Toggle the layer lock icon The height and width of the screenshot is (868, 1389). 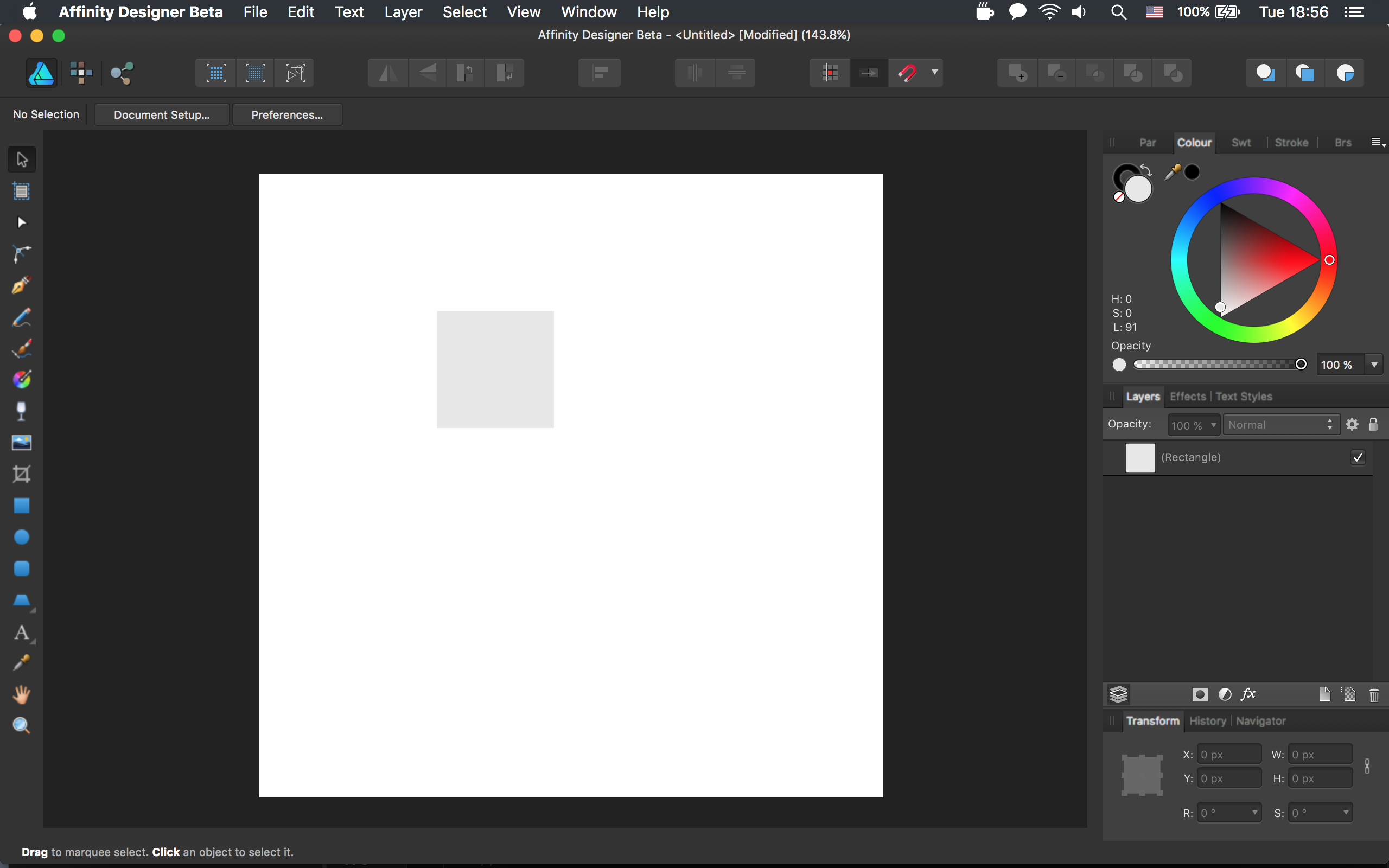[1373, 424]
